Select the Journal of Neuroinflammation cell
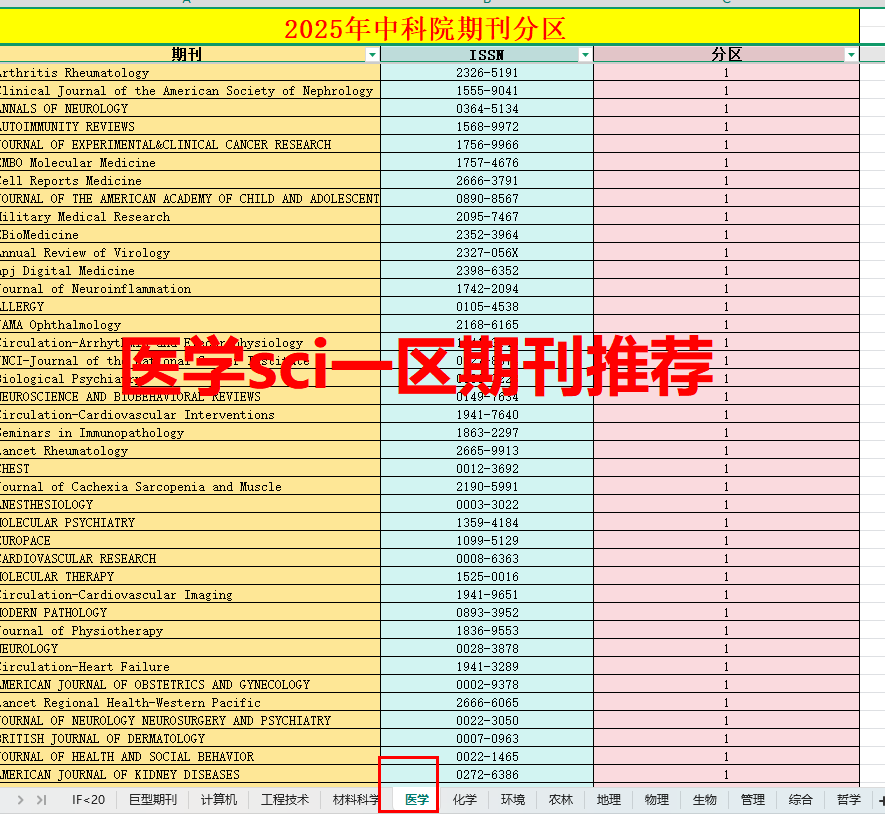Image resolution: width=885 pixels, height=814 pixels. (190, 289)
